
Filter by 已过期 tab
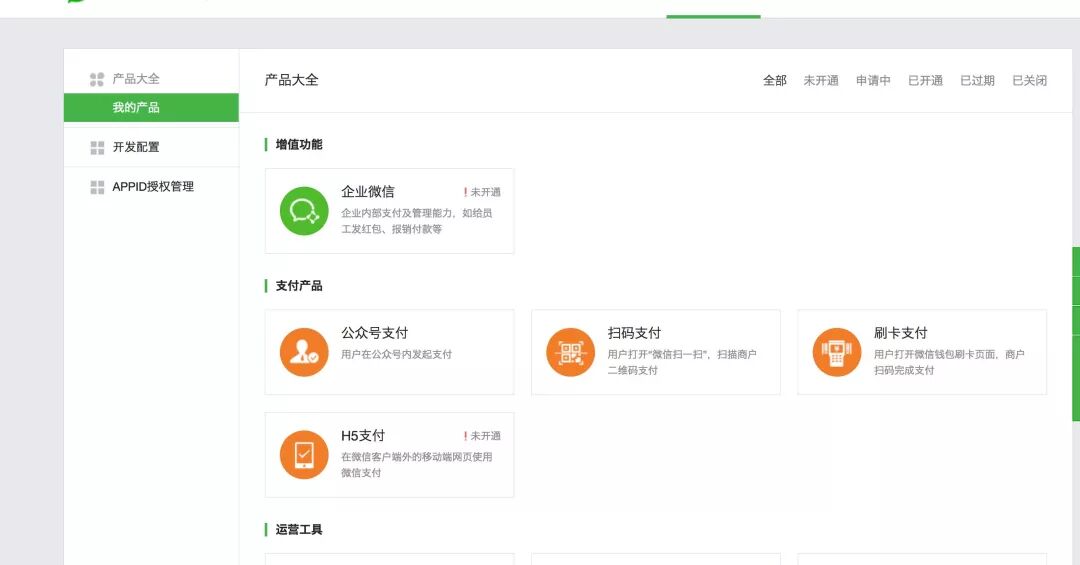coord(977,81)
